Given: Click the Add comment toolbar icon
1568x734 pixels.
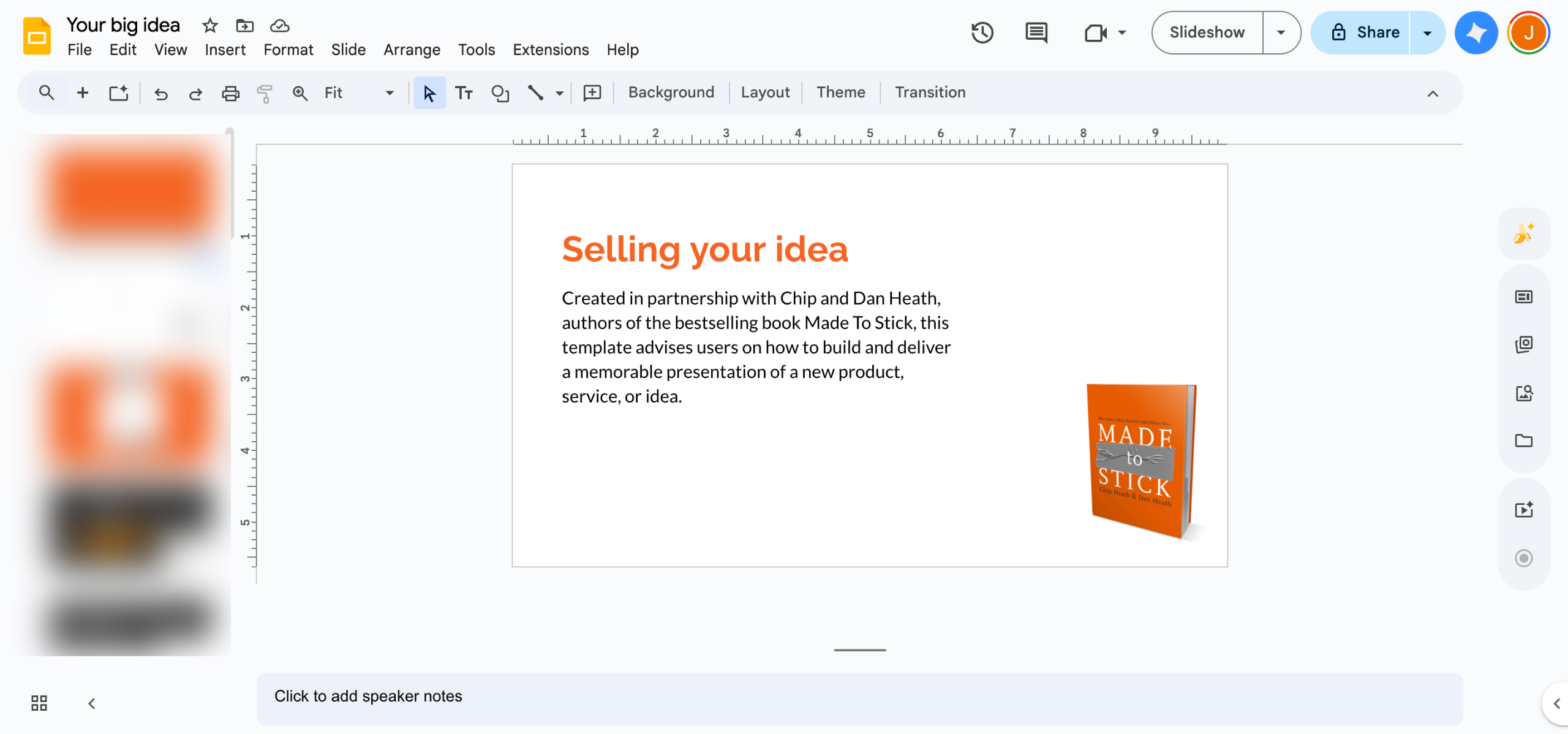Looking at the screenshot, I should 592,93.
